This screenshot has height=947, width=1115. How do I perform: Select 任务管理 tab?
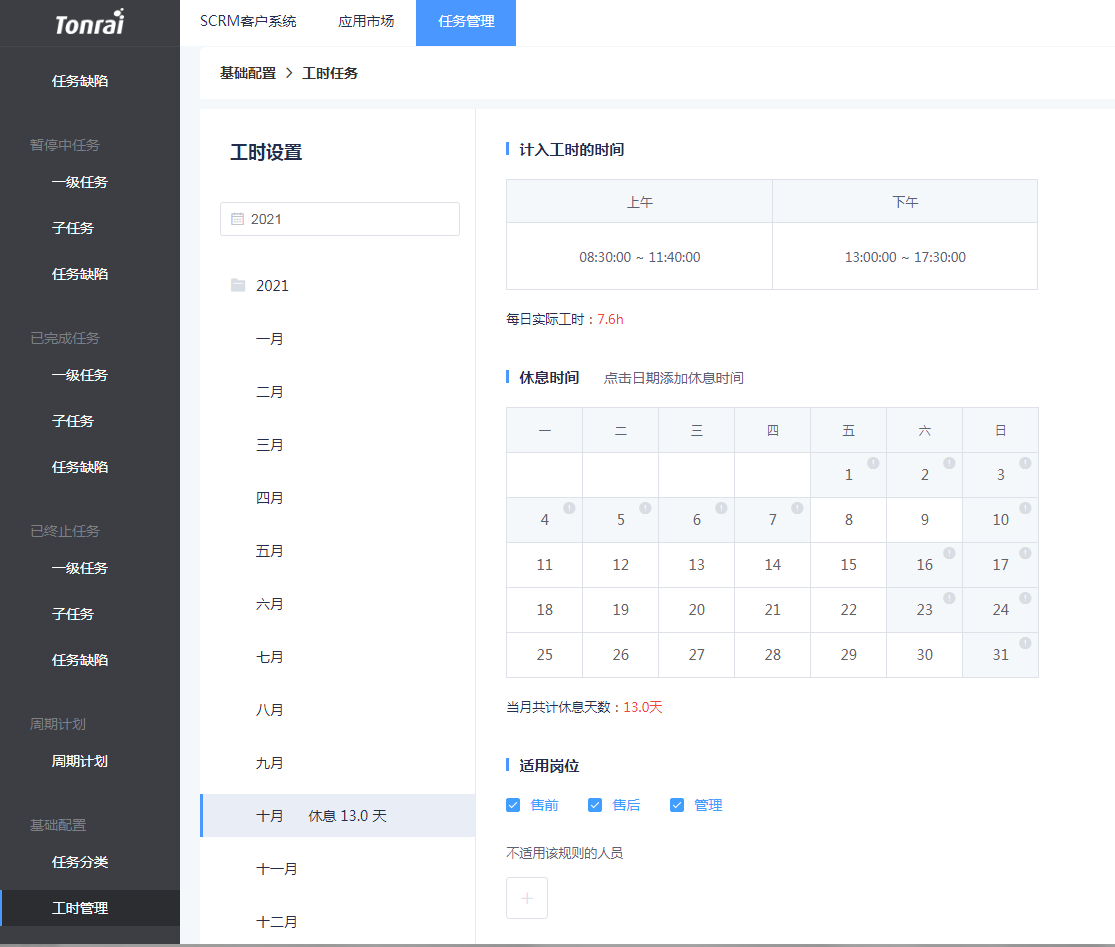(x=466, y=22)
